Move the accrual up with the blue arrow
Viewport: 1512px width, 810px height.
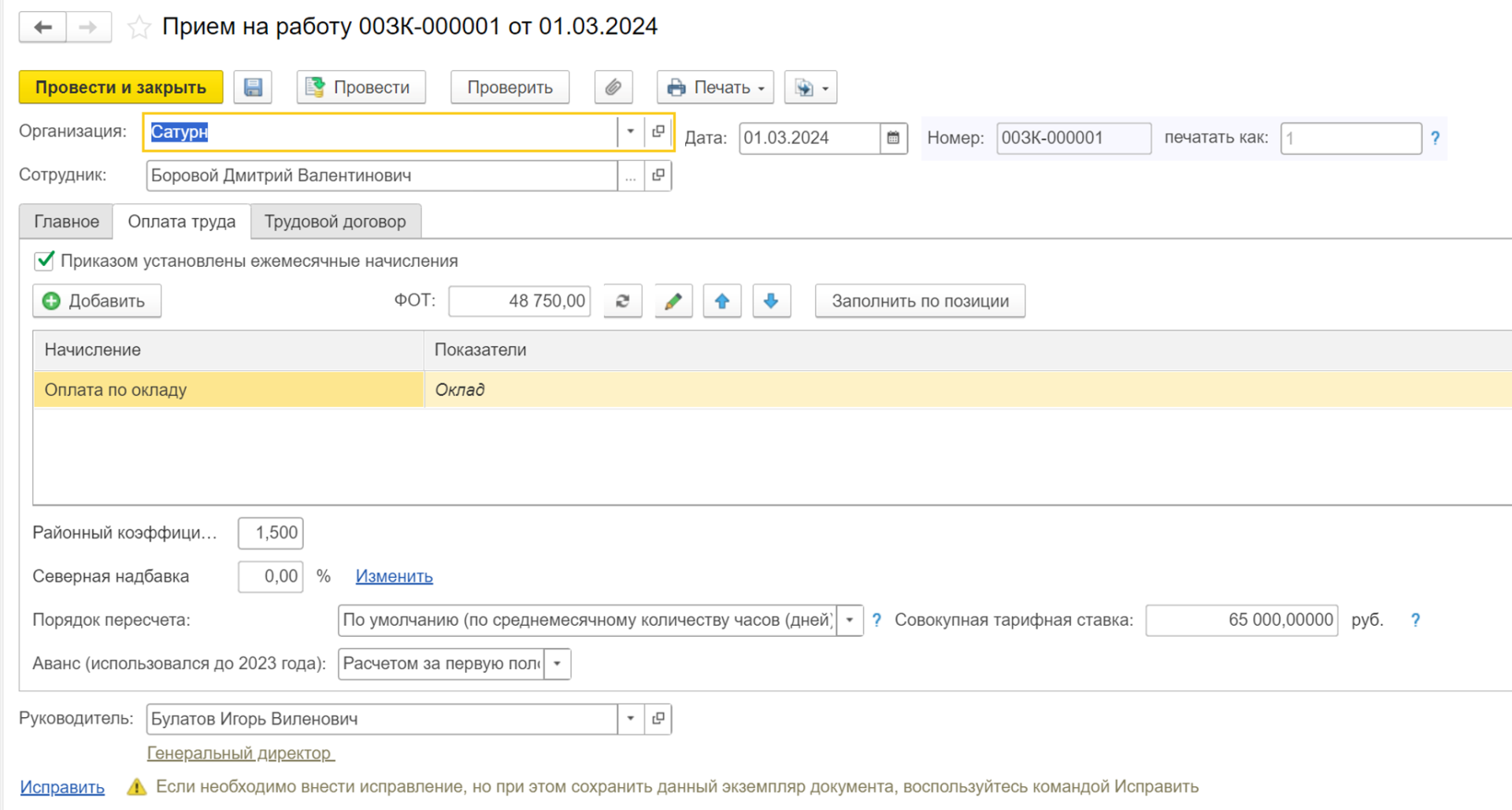tap(722, 301)
